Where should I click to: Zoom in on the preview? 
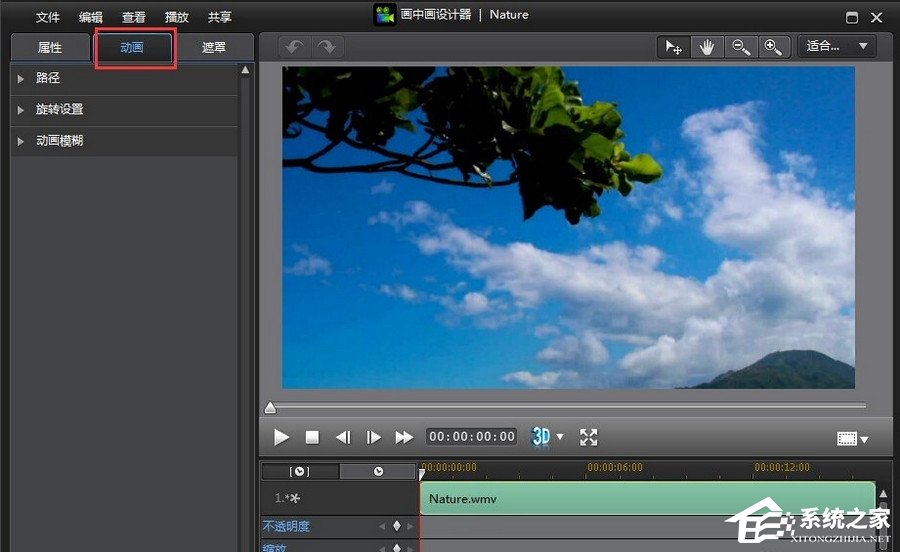click(x=772, y=47)
